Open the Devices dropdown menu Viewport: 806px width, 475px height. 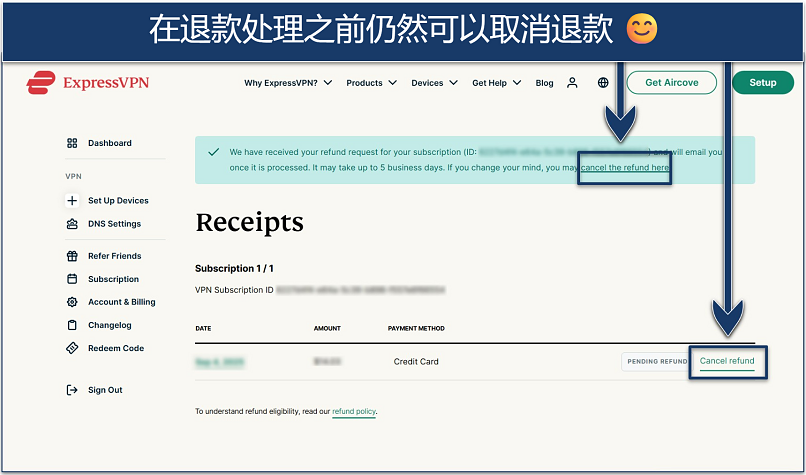pyautogui.click(x=434, y=83)
